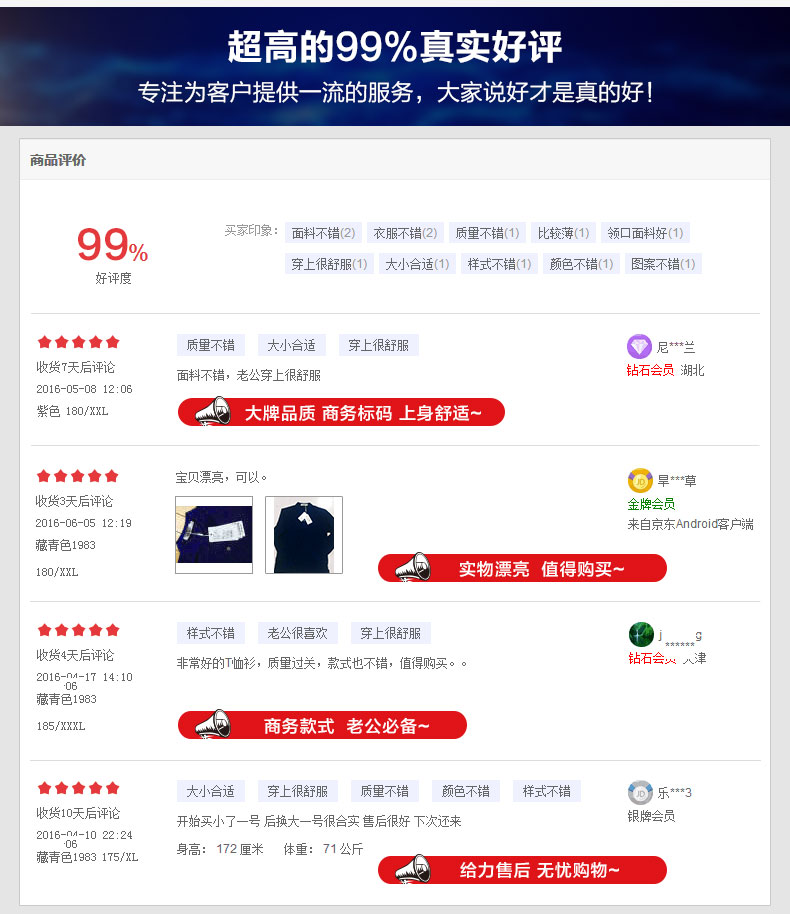Select the 图案不错(1) impression tag
Viewport: 790px width, 914px height.
point(663,264)
